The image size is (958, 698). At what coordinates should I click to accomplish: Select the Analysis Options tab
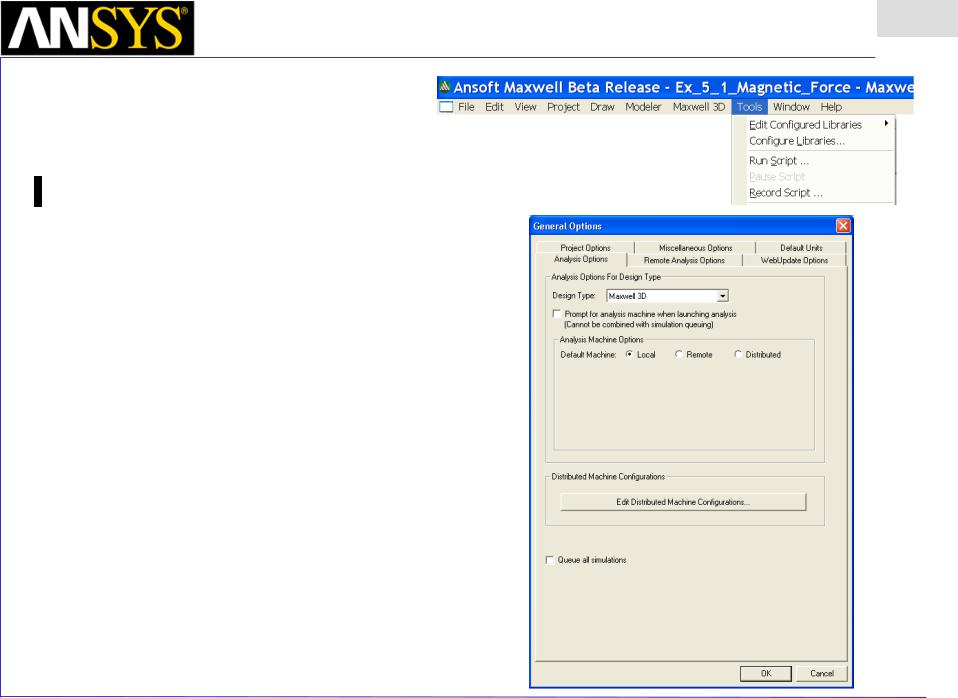(x=581, y=259)
